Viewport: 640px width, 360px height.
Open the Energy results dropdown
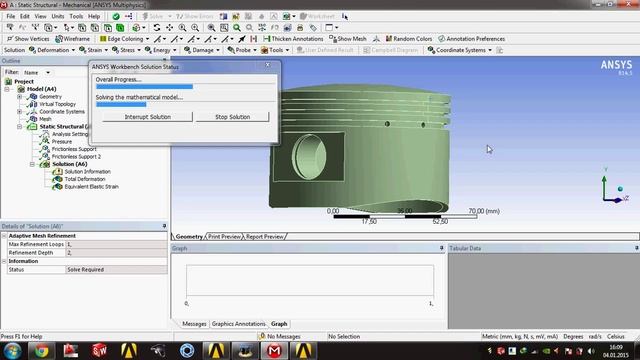click(161, 50)
